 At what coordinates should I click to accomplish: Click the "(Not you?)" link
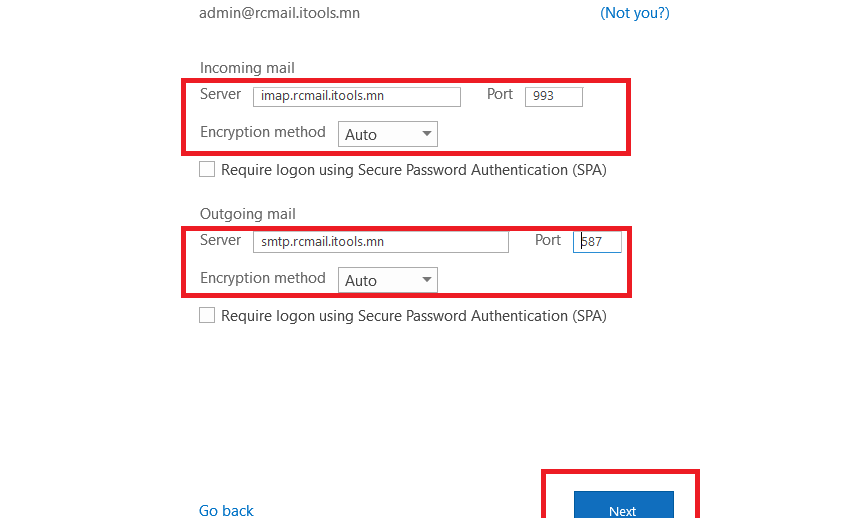pos(635,13)
